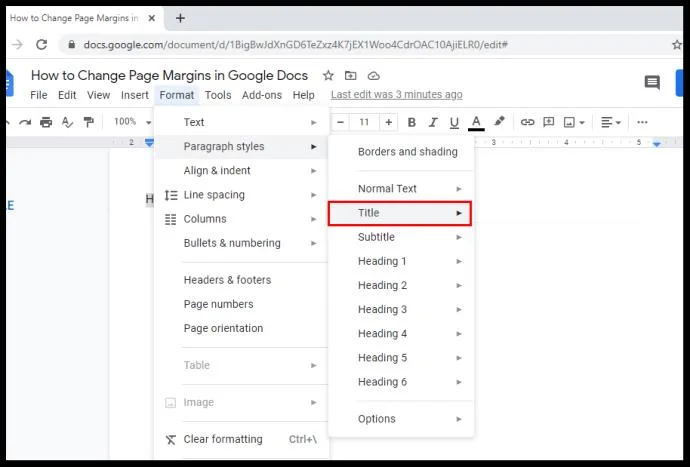Viewport: 690px width, 467px height.
Task: Click the cloud document status icon
Action: pyautogui.click(x=374, y=76)
